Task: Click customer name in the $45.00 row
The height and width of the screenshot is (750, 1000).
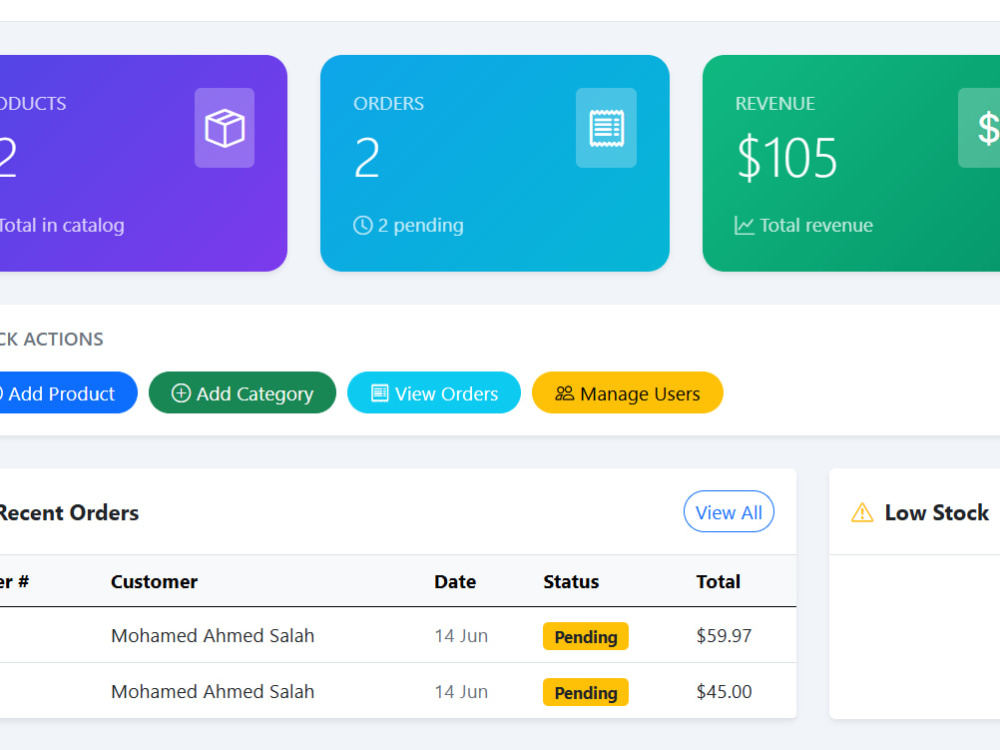Action: click(x=212, y=692)
